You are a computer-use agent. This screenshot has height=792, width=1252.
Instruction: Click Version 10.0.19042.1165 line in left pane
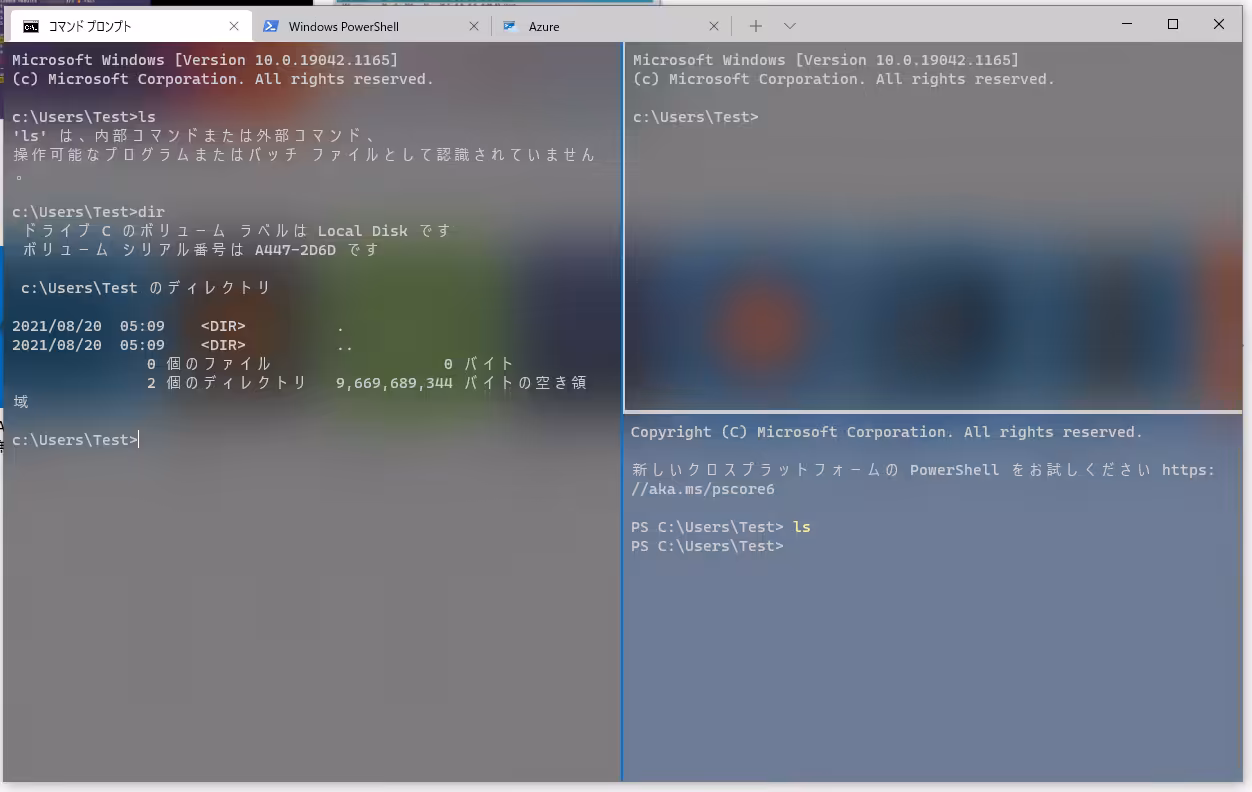click(x=205, y=60)
